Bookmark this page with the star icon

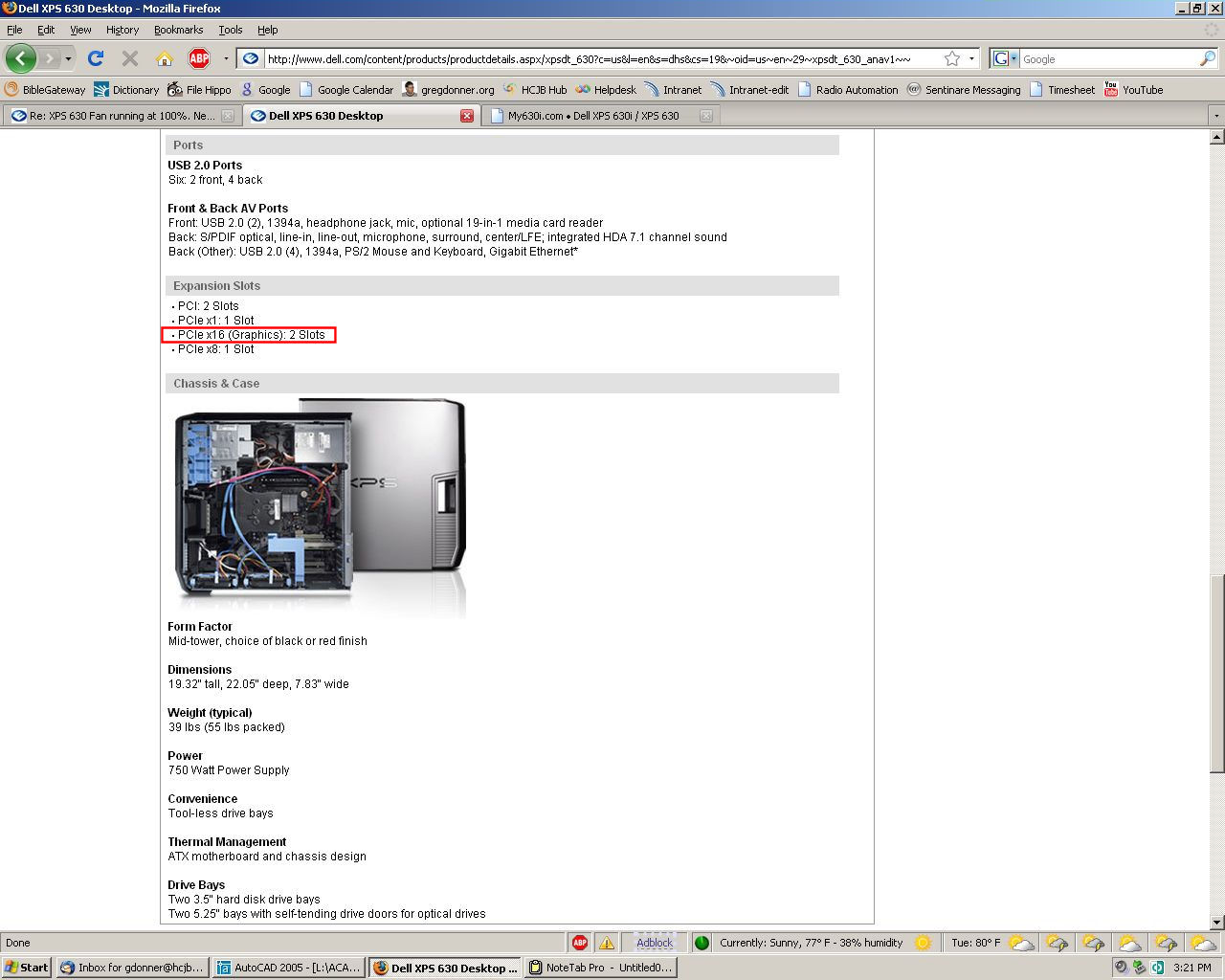coord(951,58)
